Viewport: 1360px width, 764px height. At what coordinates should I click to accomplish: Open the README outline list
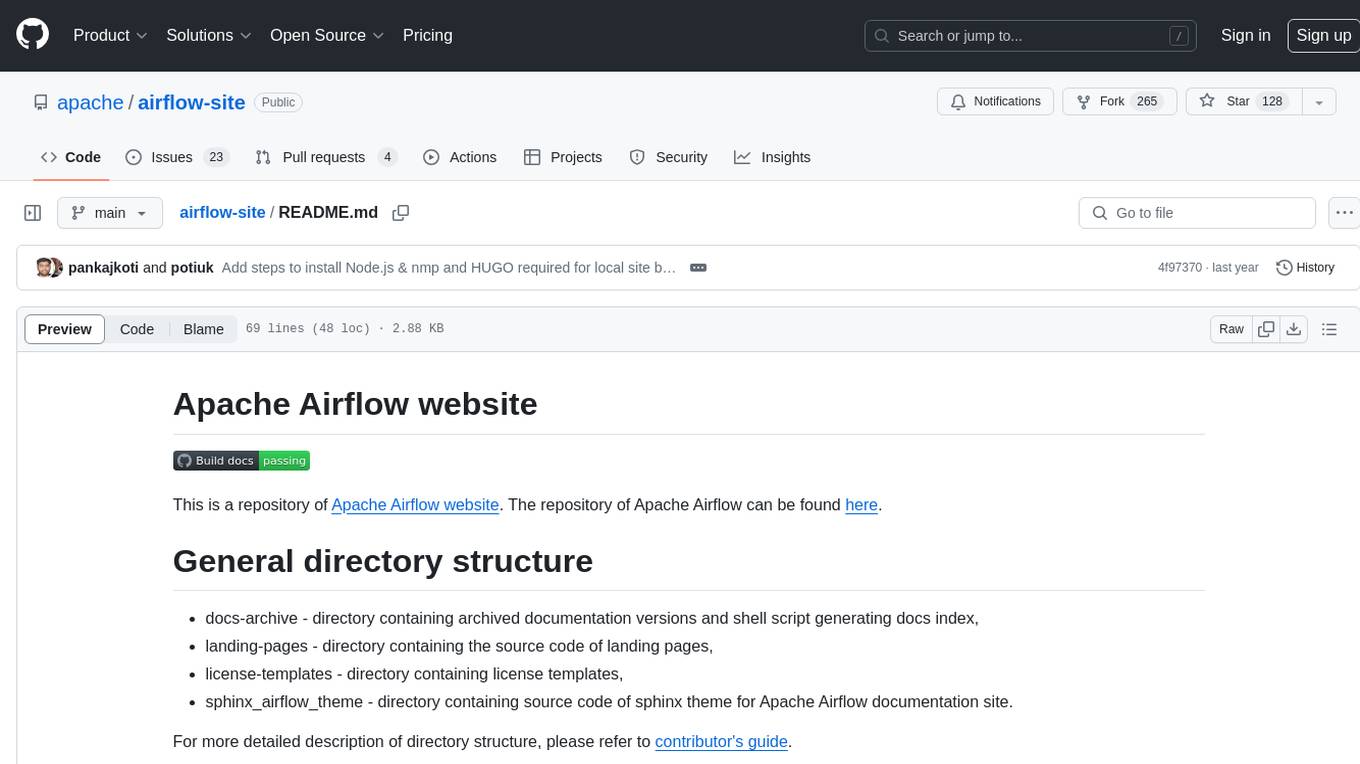[1329, 329]
